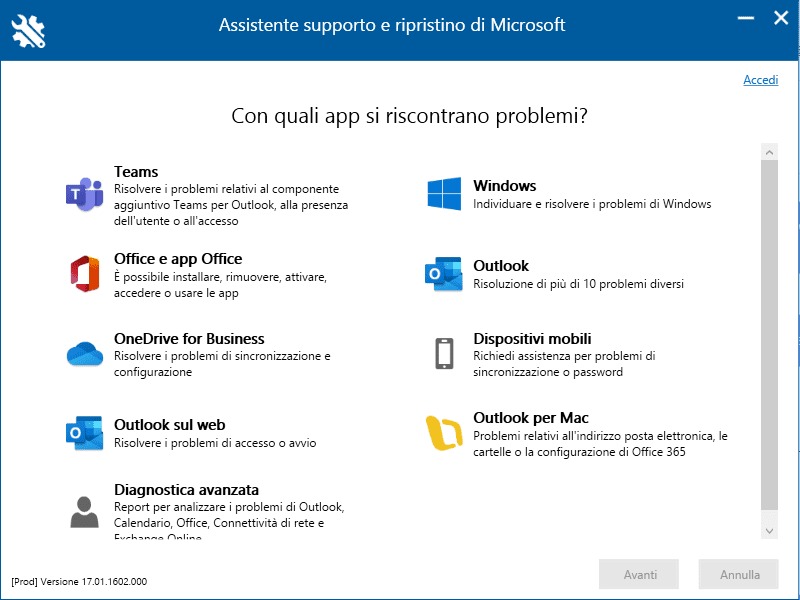Viewport: 800px width, 600px height.
Task: Click the Teams app icon
Action: (x=84, y=191)
